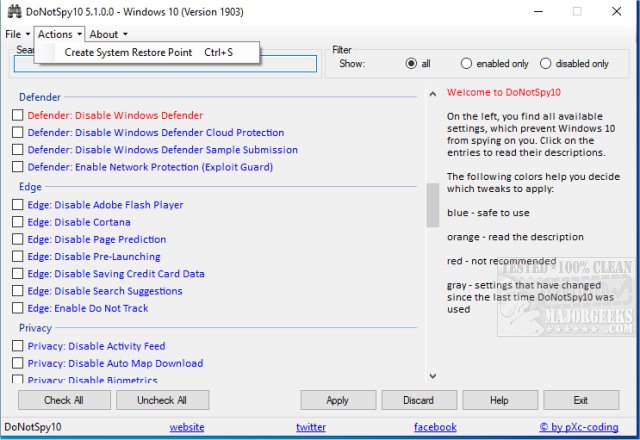Close the DoNotSpy10 window

point(617,11)
